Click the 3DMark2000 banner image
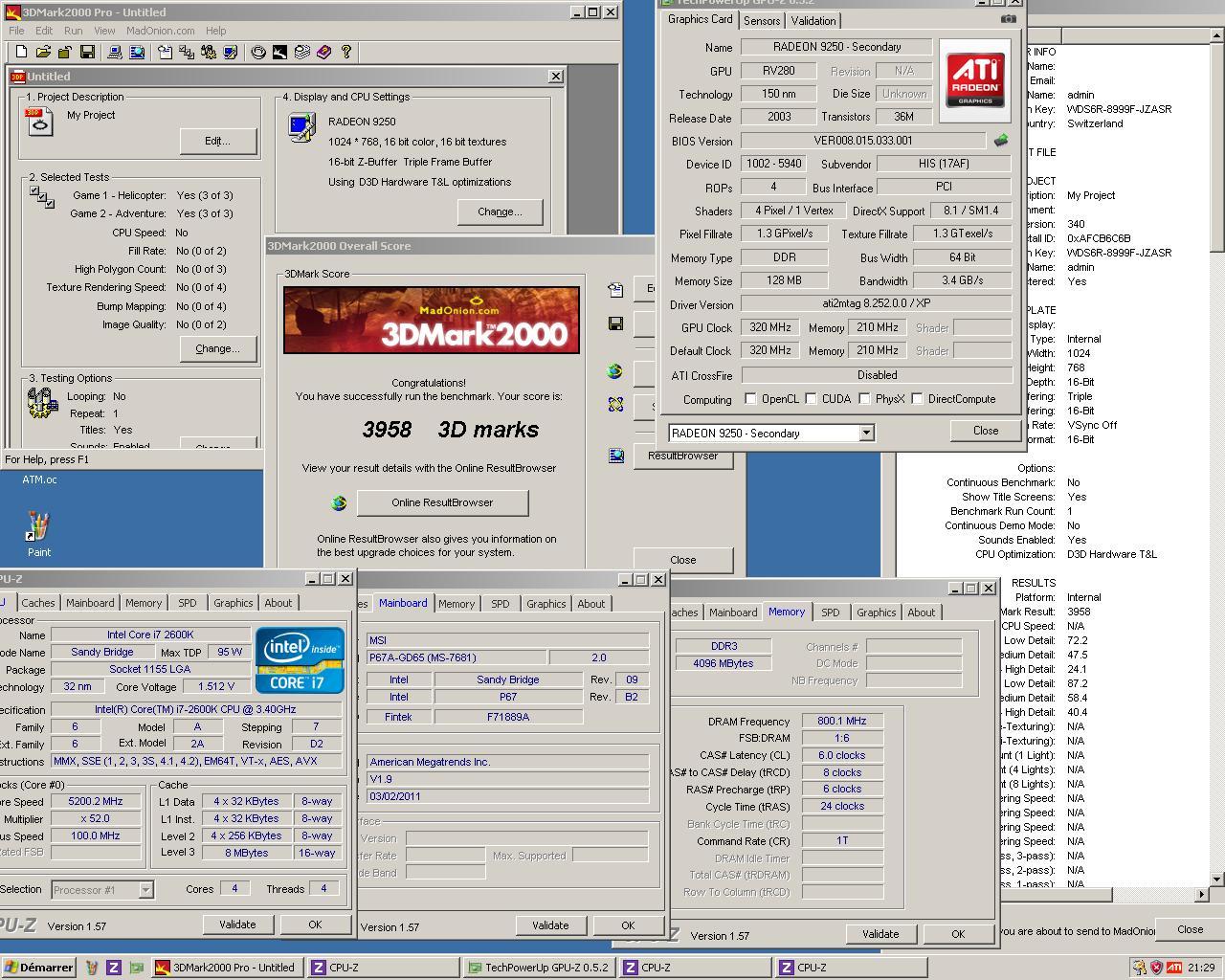Image resolution: width=1225 pixels, height=980 pixels. 431,321
